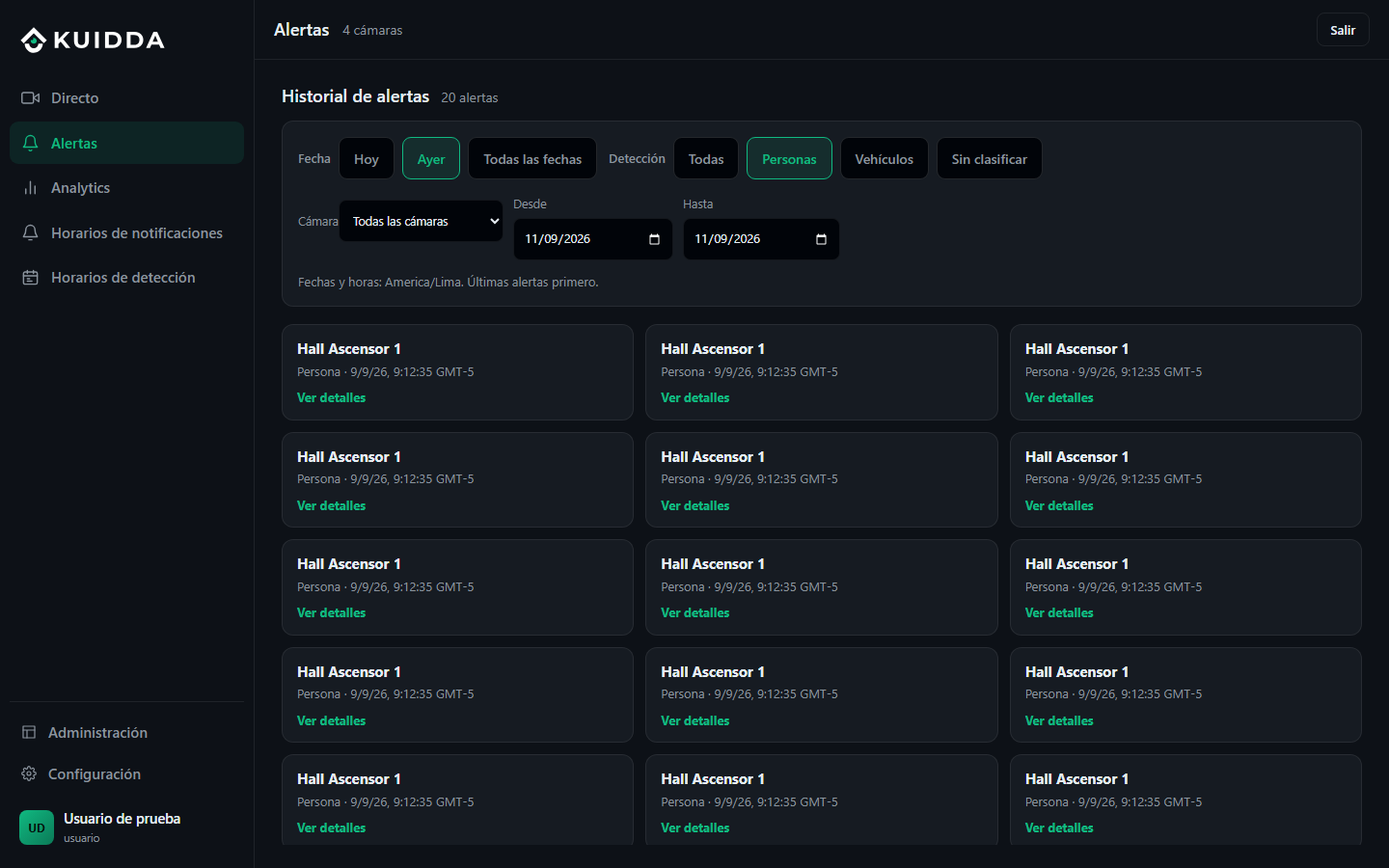Toggle the Hoy date filter
This screenshot has height=868, width=1389.
(367, 159)
